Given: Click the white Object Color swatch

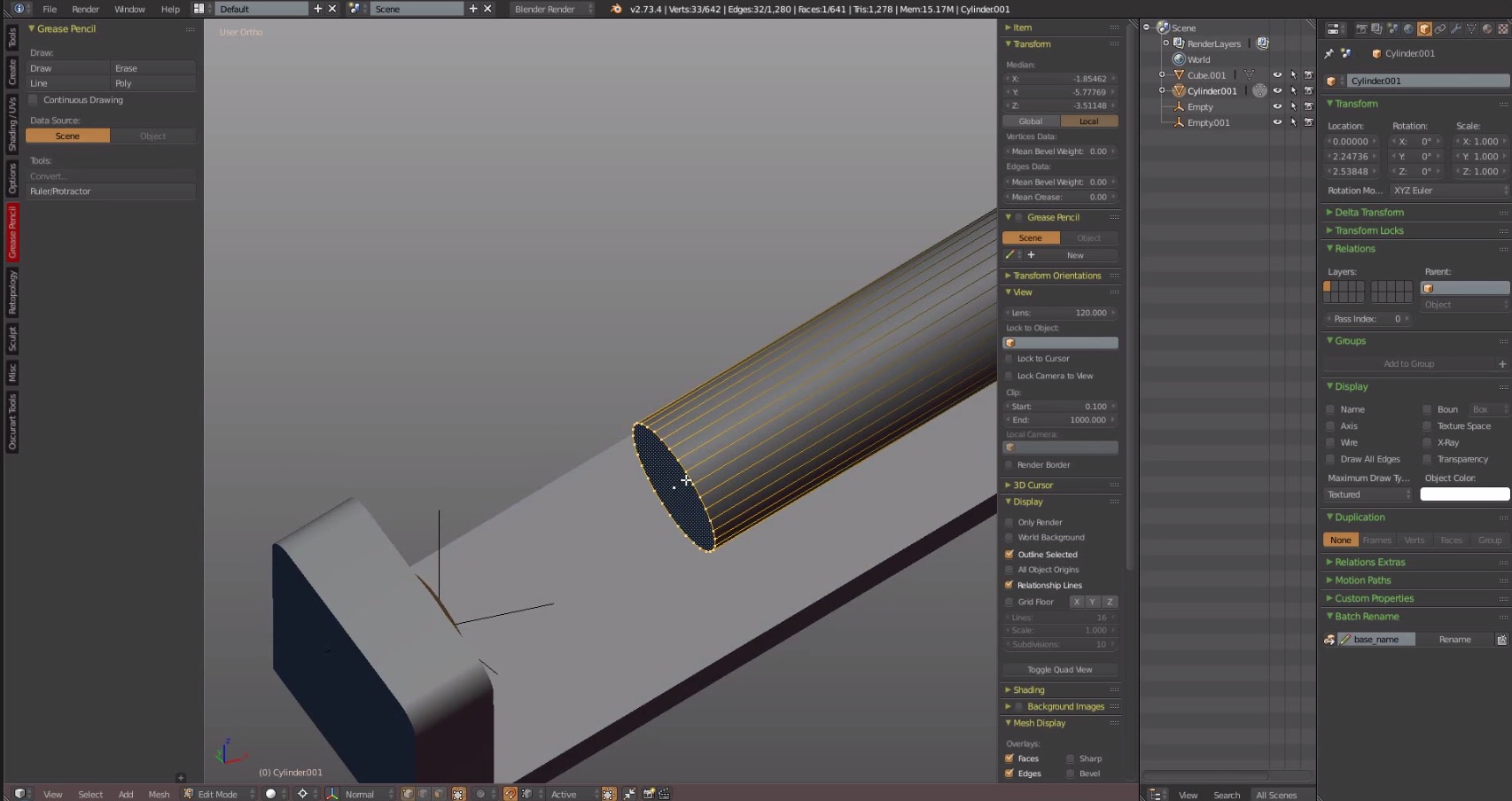Looking at the screenshot, I should click(x=1463, y=494).
